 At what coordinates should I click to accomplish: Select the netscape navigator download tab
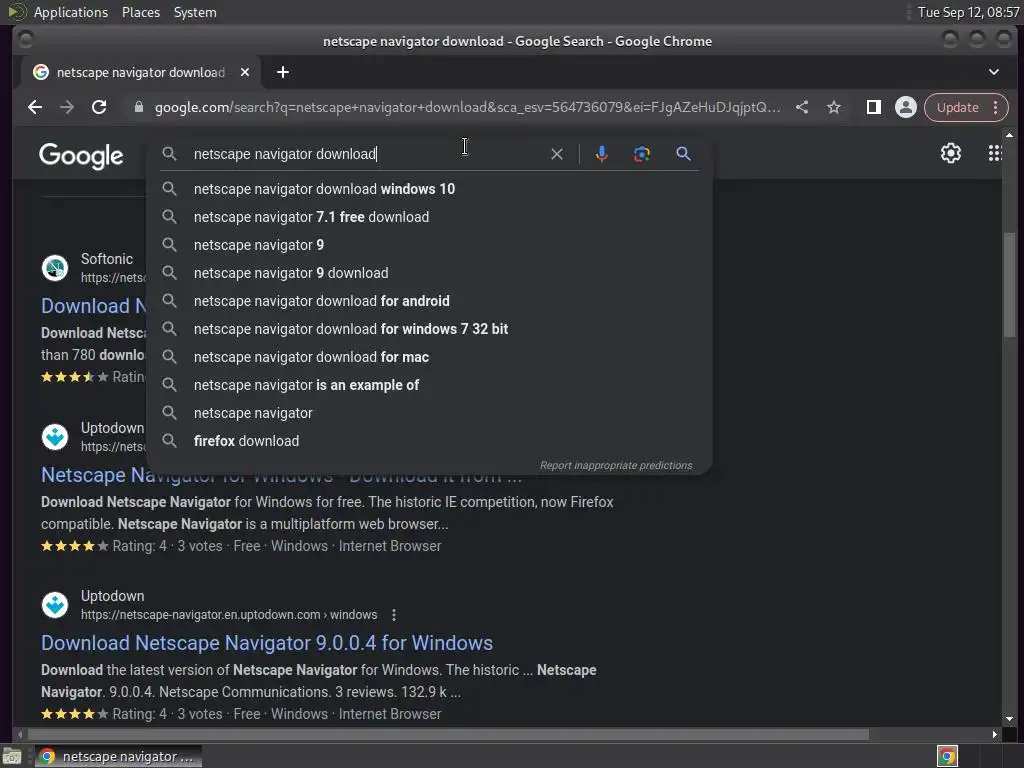[140, 72]
